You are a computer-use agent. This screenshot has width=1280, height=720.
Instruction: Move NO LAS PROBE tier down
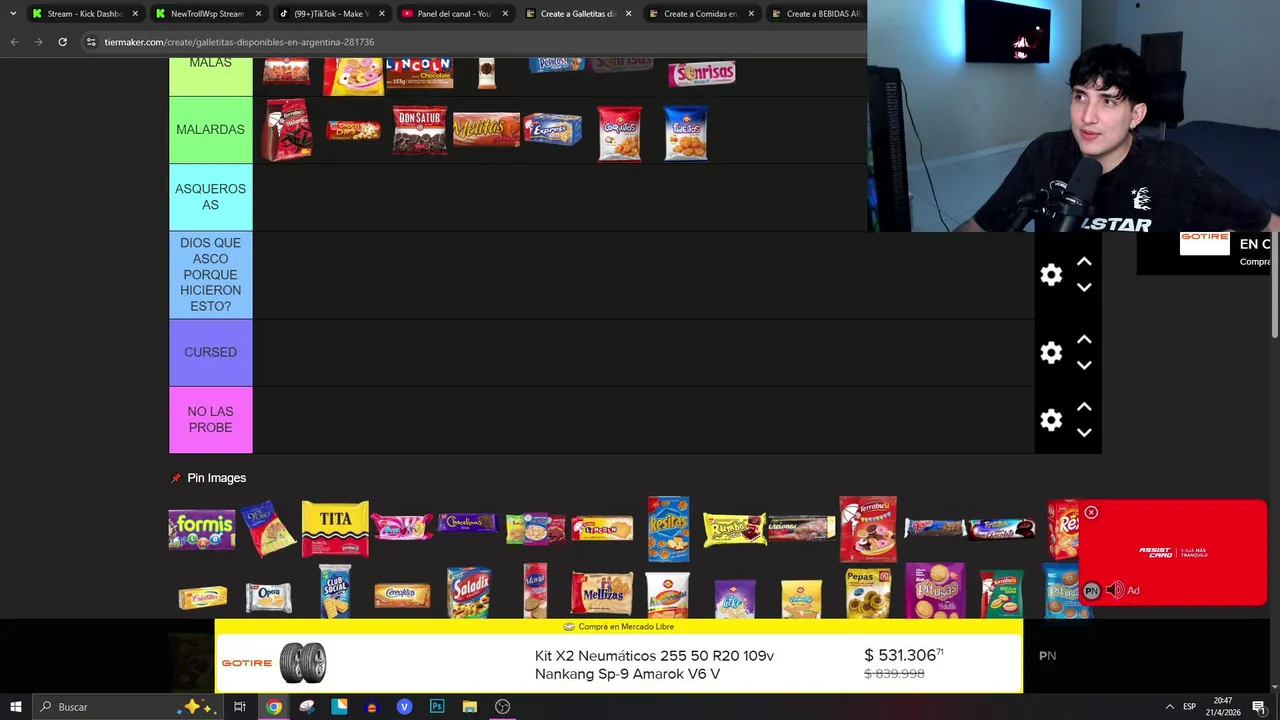pyautogui.click(x=1084, y=433)
